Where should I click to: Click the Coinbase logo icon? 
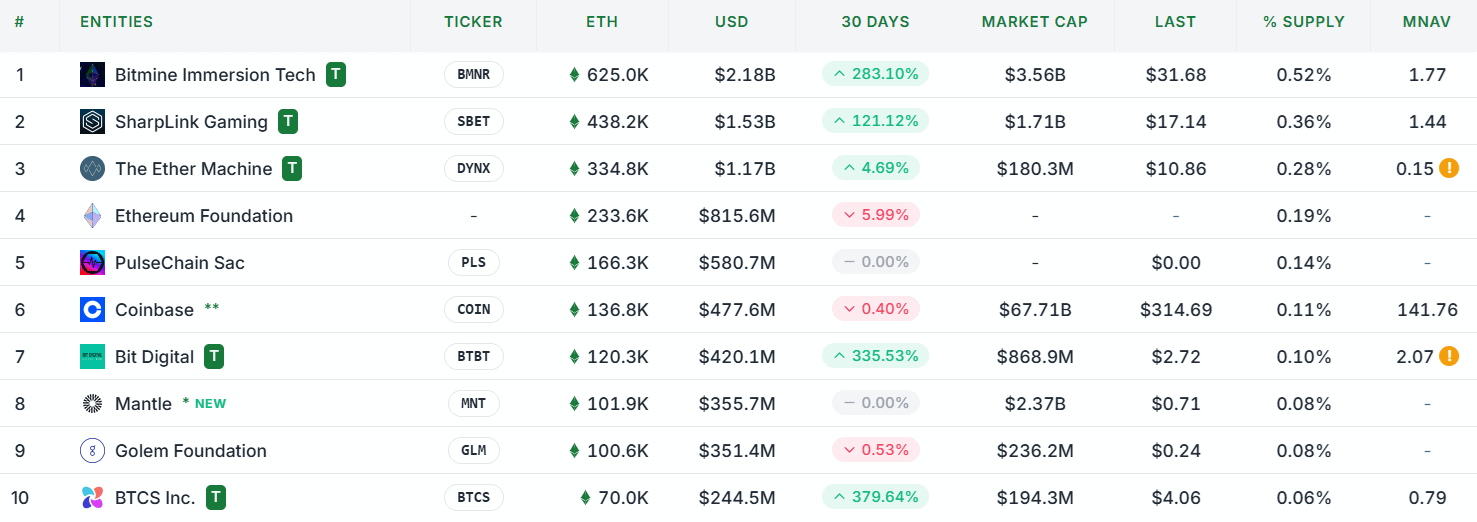pyautogui.click(x=92, y=310)
